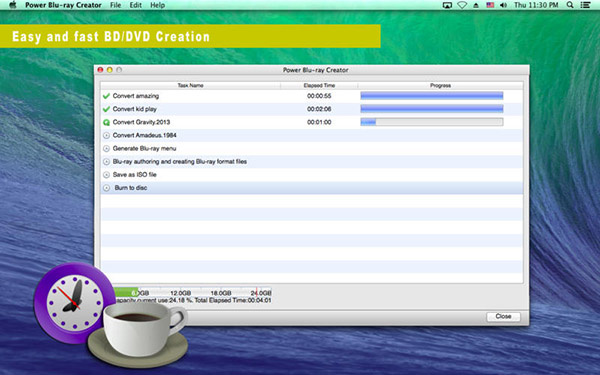Click the red close window button
Screen dimensions: 600x375
(100, 70)
